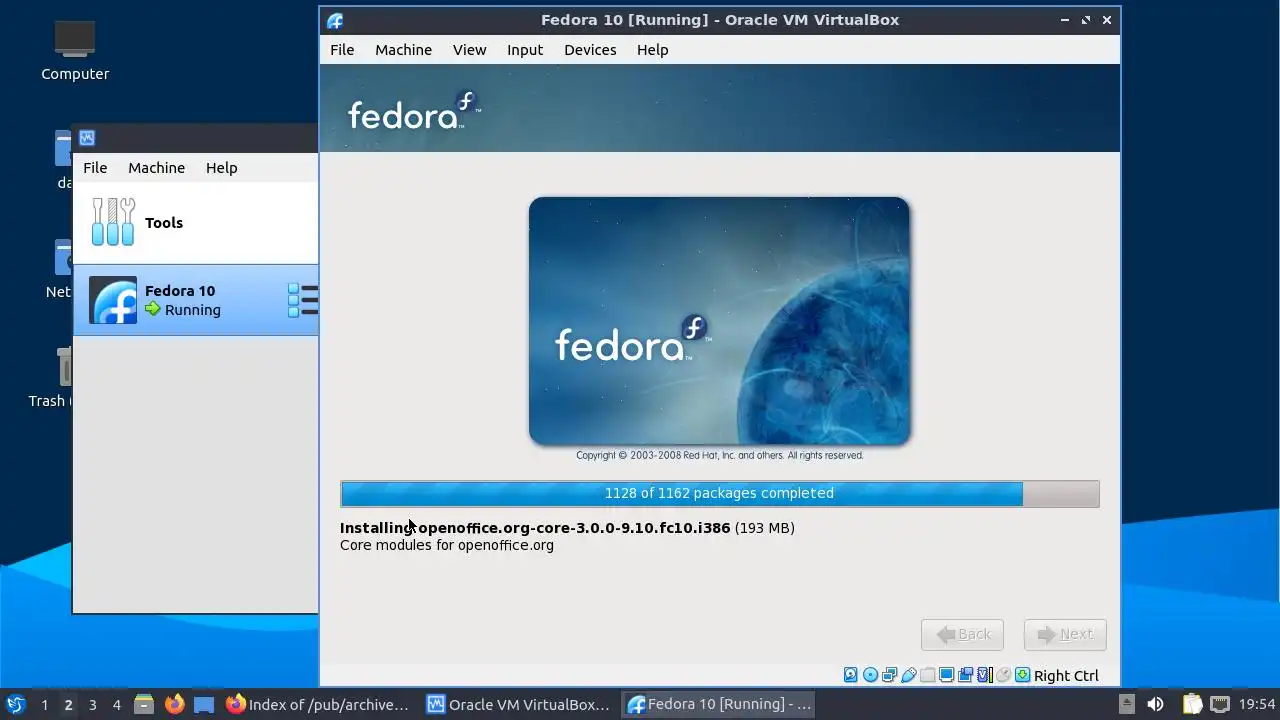1280x720 pixels.
Task: Click the show desktop icon on the panel
Action: (x=204, y=704)
